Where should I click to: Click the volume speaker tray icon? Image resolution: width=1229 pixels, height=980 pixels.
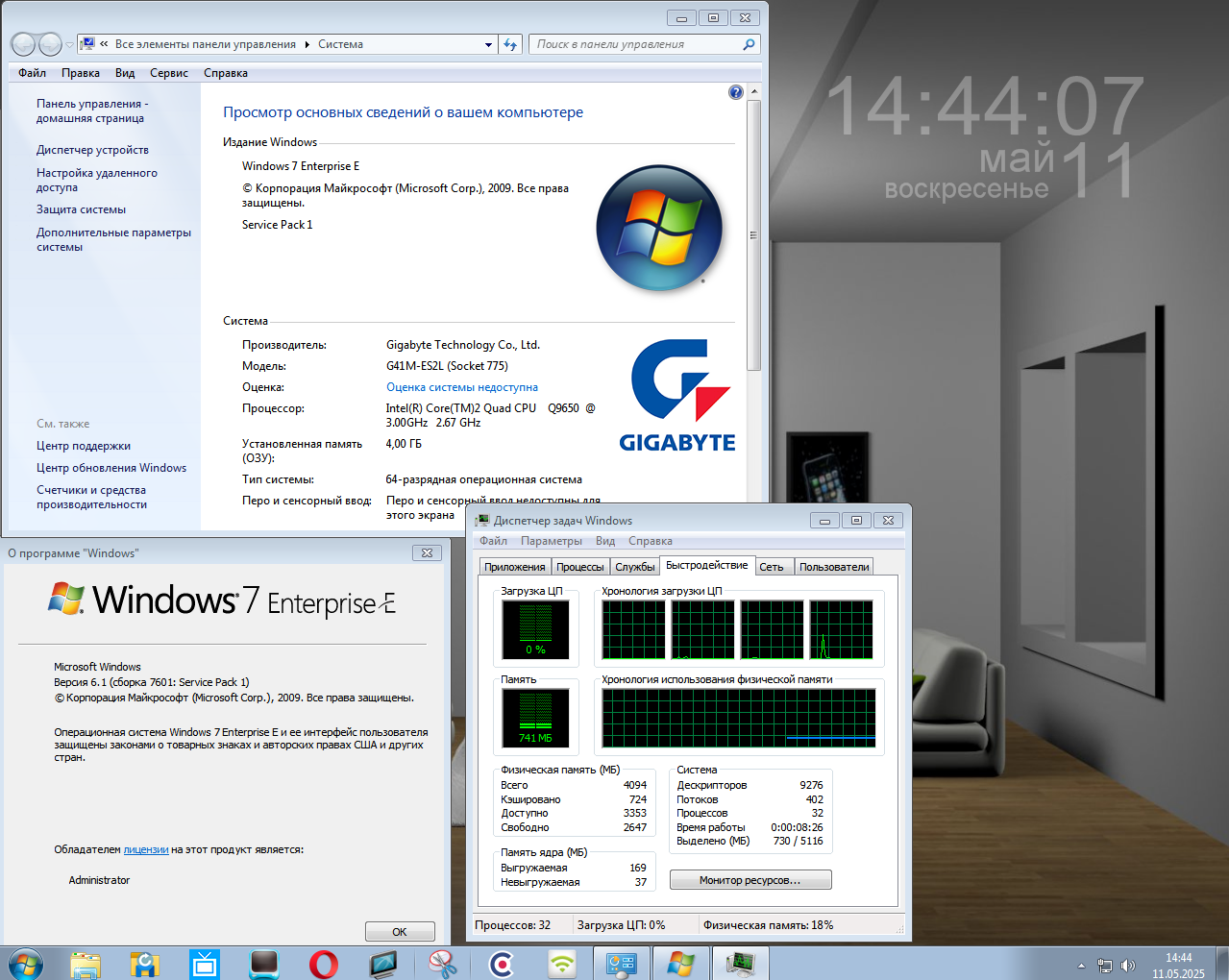pyautogui.click(x=1128, y=966)
